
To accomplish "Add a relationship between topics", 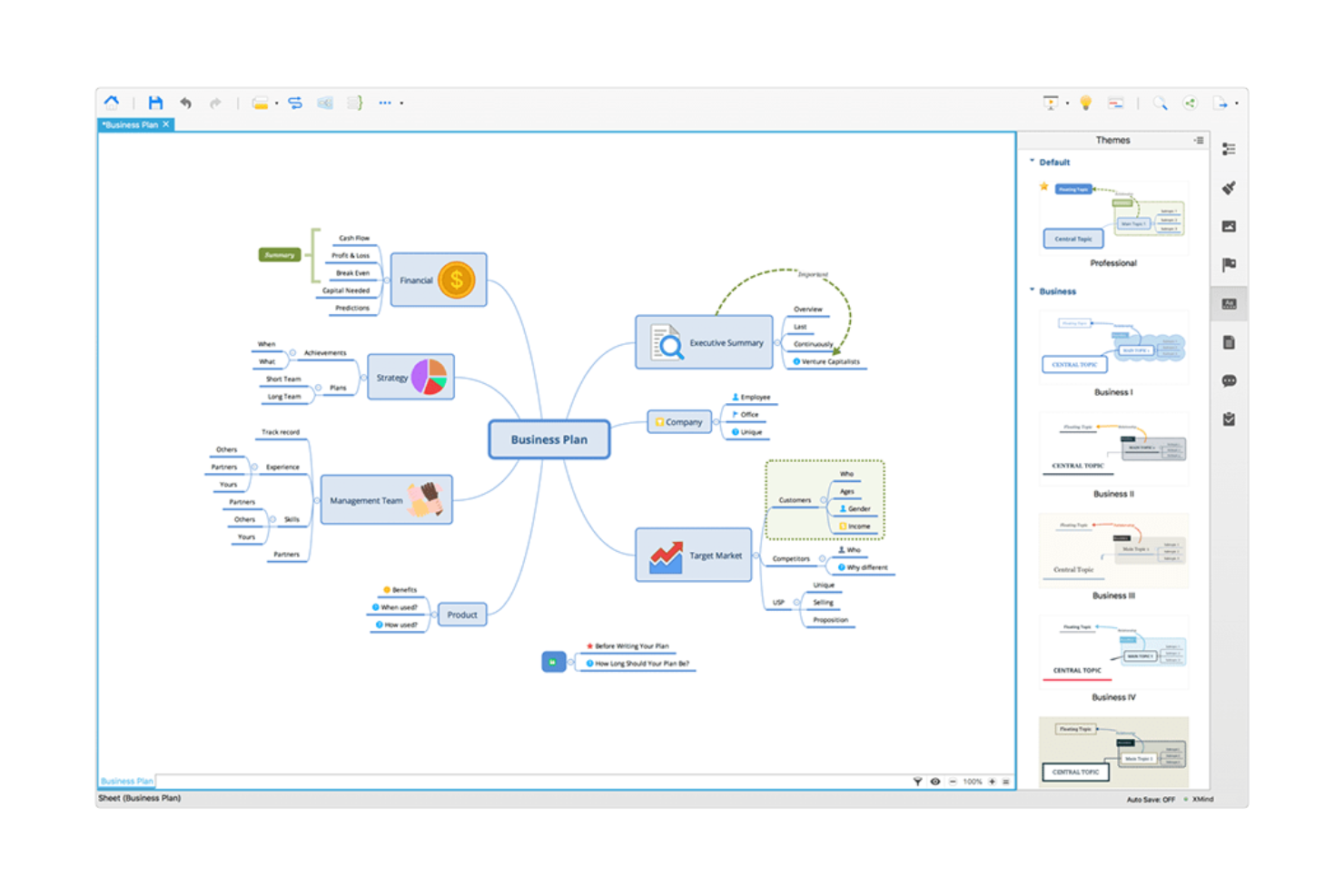I will (x=295, y=103).
